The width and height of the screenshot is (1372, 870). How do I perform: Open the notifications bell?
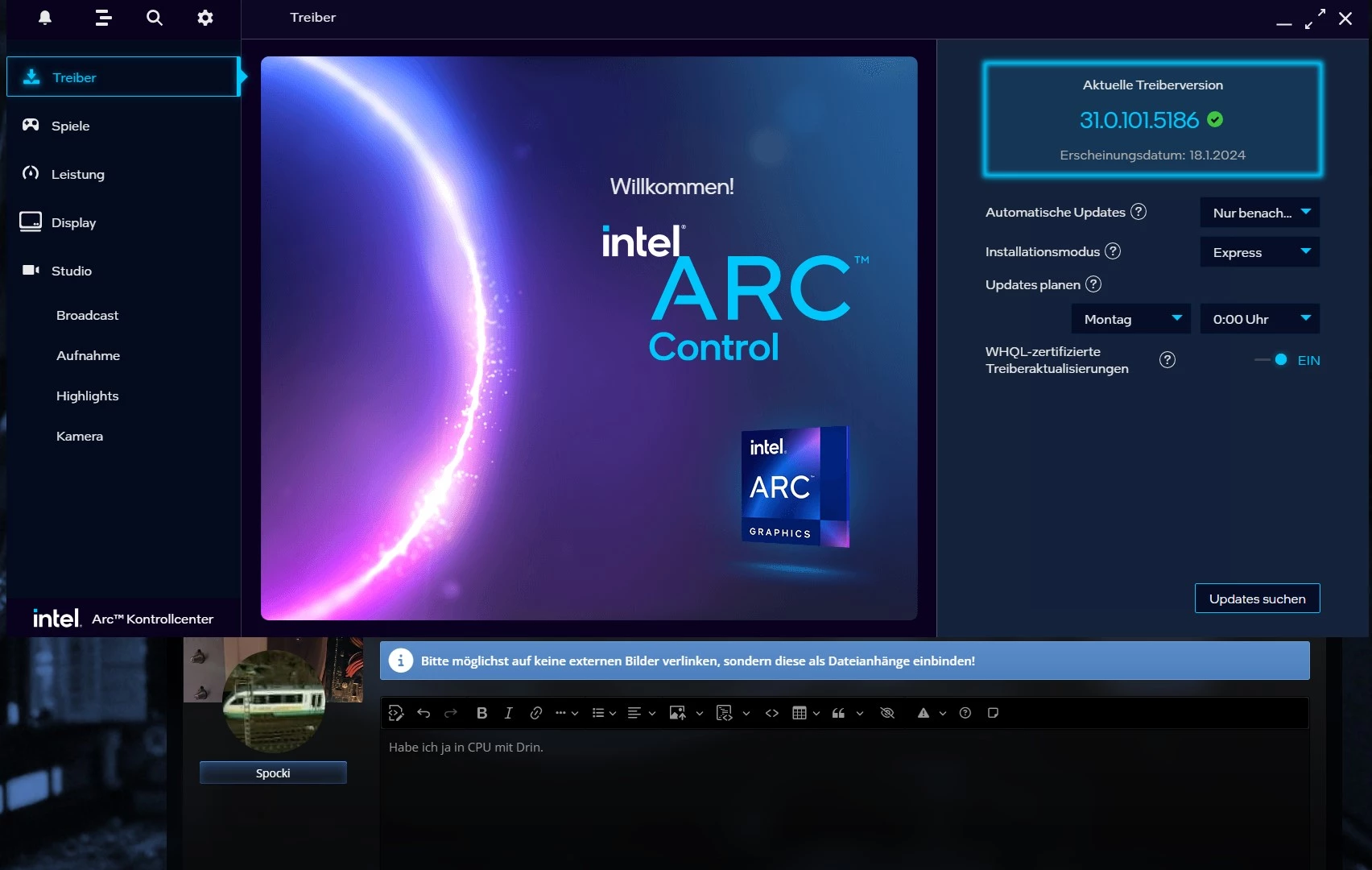click(x=45, y=18)
